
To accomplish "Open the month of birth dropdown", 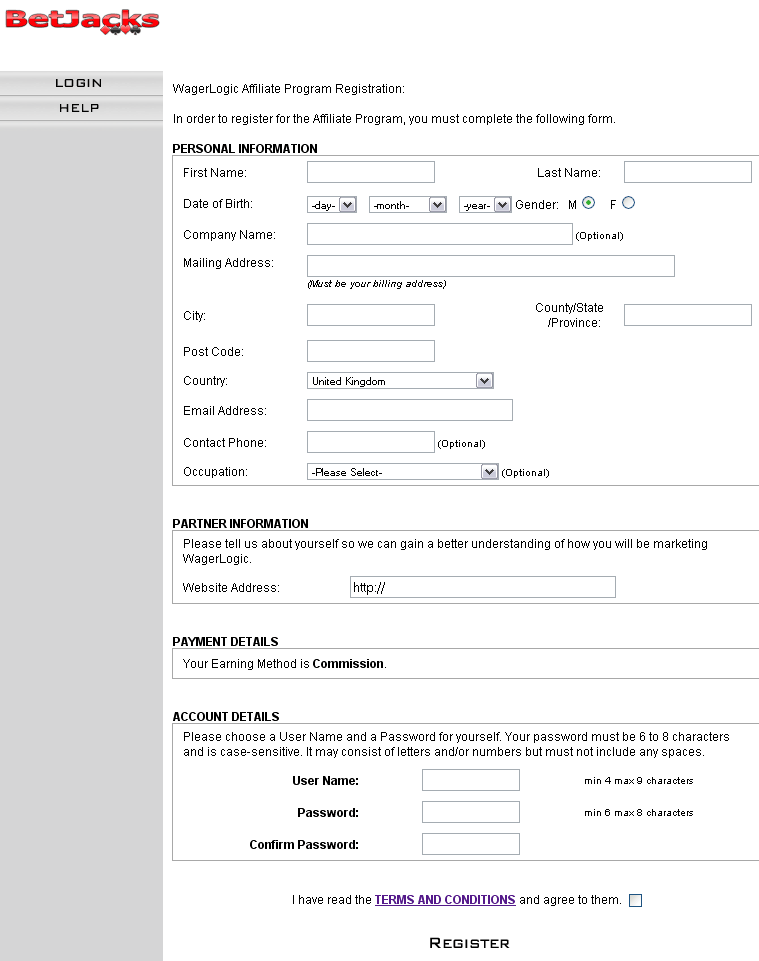I will (408, 205).
